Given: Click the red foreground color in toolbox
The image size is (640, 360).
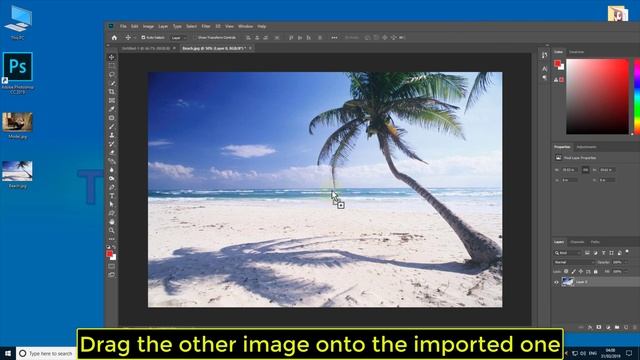Looking at the screenshot, I should pyautogui.click(x=109, y=254).
